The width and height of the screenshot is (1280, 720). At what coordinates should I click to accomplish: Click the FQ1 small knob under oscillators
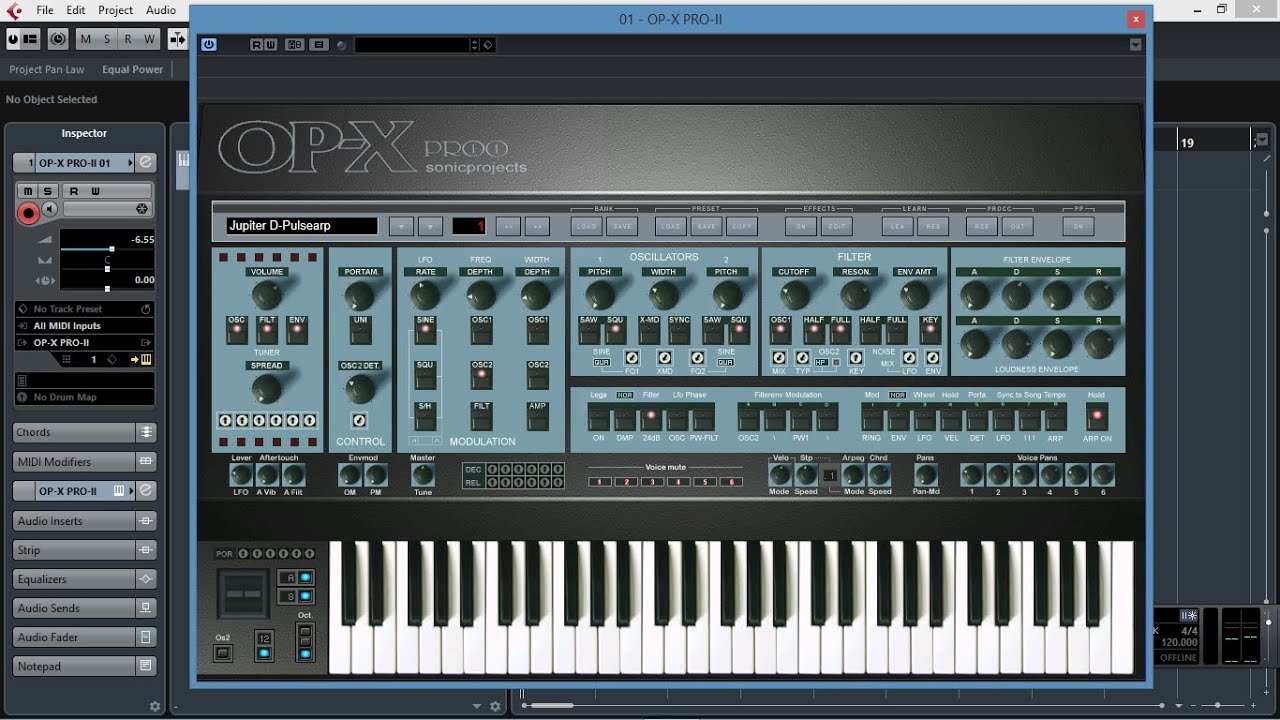coord(632,358)
